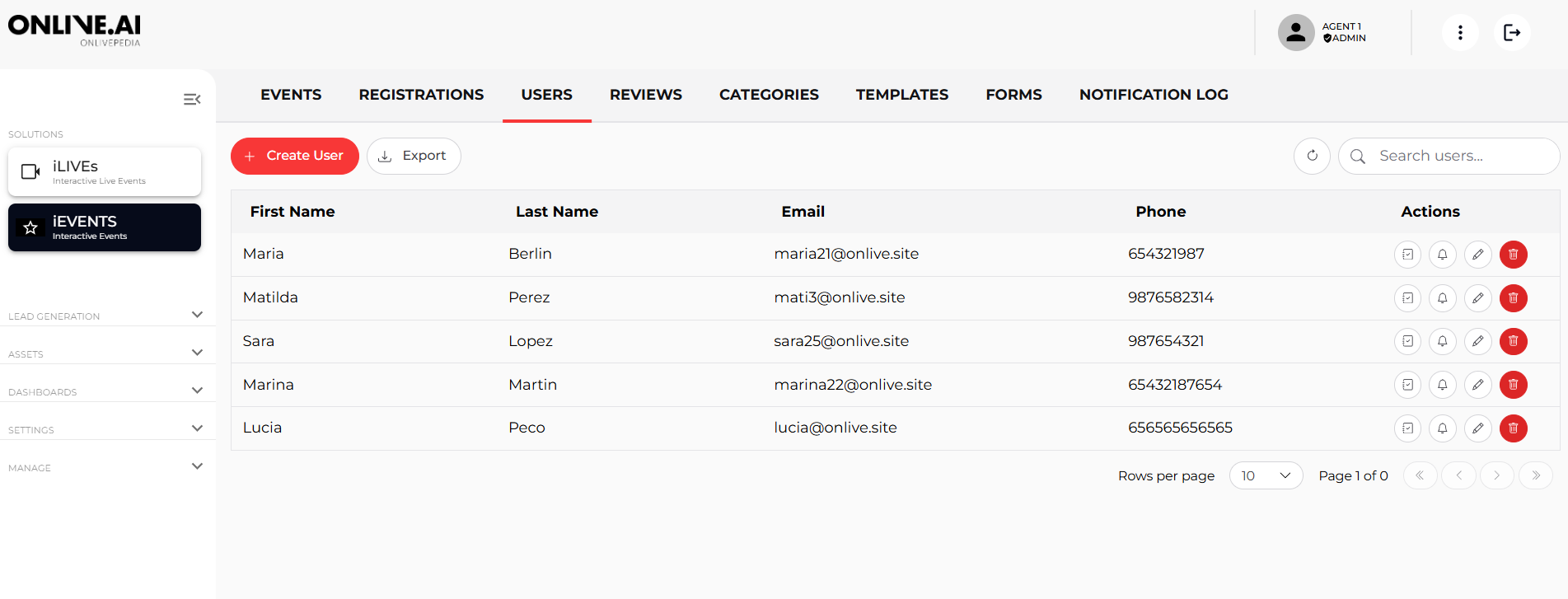Delete the user Lucia Peco
The height and width of the screenshot is (599, 1568).
[x=1513, y=428]
